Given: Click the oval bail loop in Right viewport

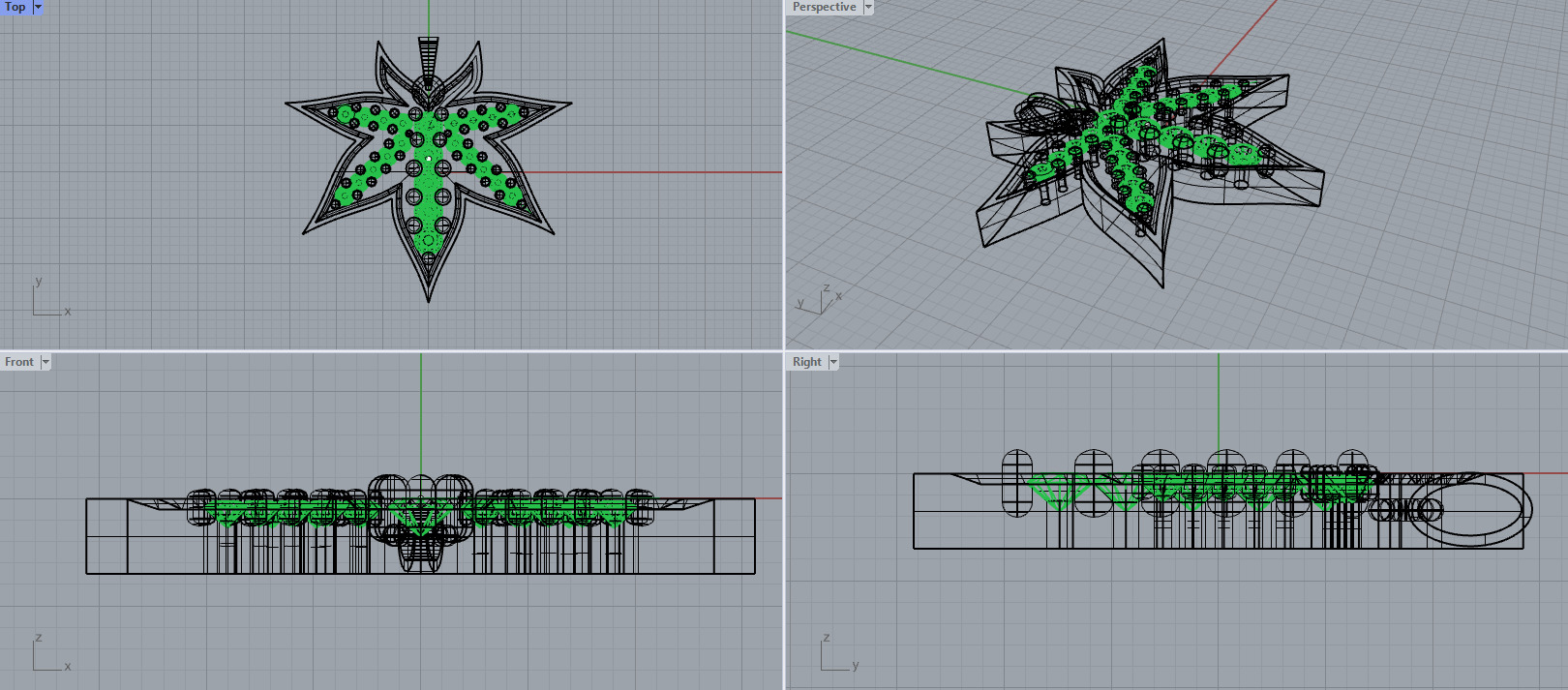Looking at the screenshot, I should tap(1471, 509).
